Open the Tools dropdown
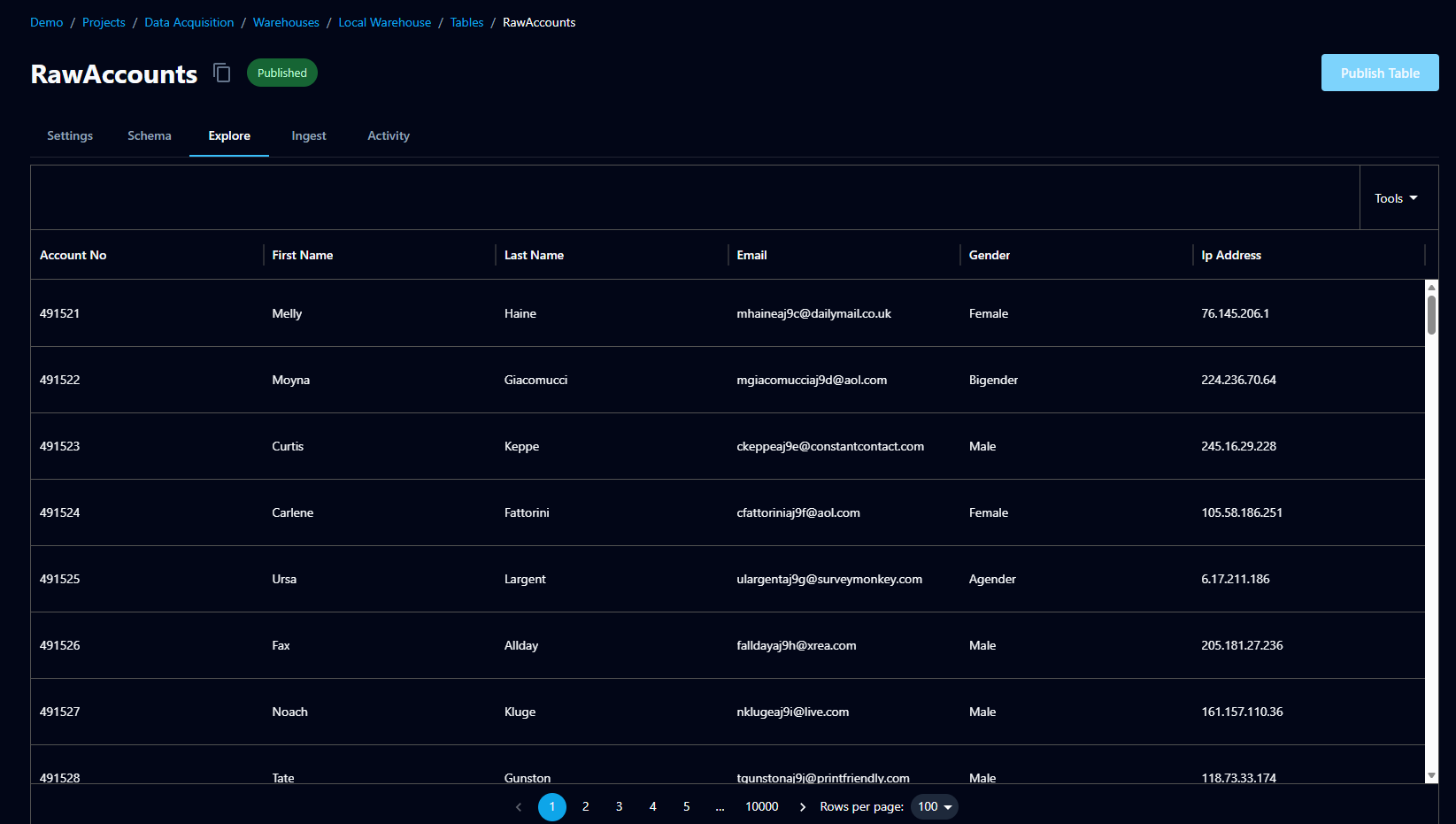This screenshot has height=824, width=1456. coord(1396,198)
